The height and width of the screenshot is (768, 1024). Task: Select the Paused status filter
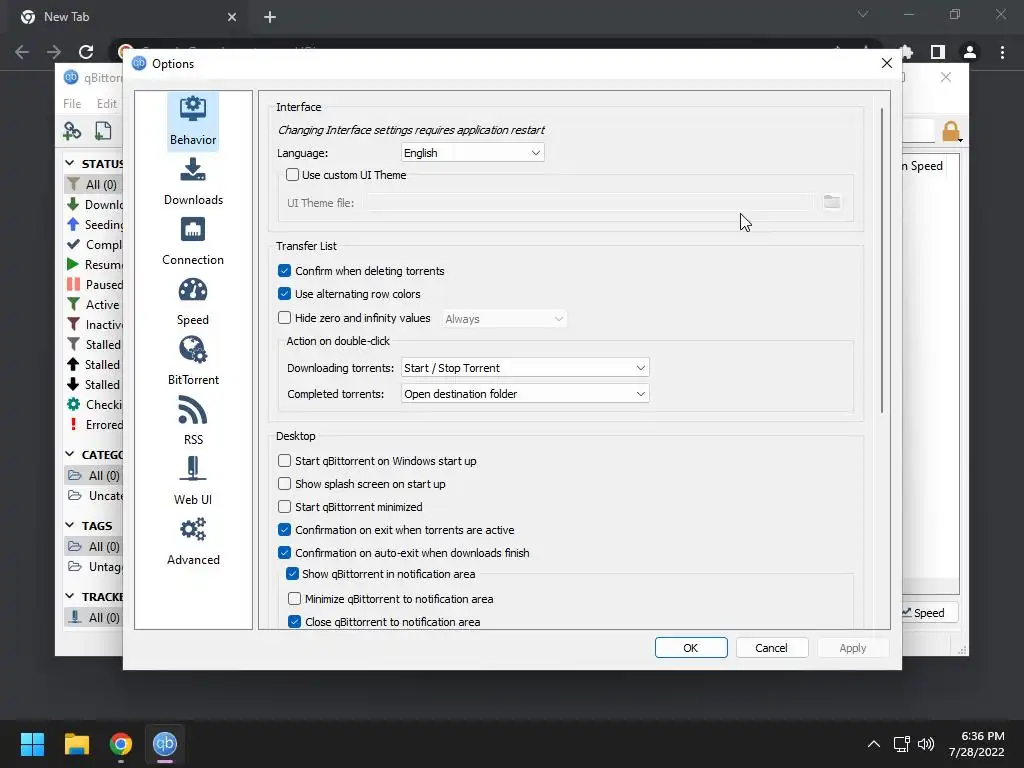[x=94, y=285]
